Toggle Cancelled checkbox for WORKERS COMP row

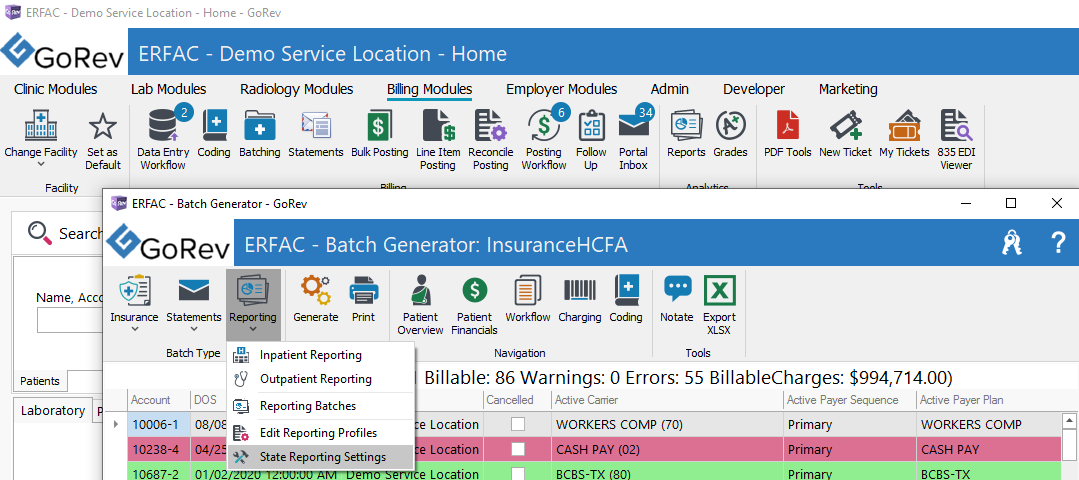tap(517, 425)
